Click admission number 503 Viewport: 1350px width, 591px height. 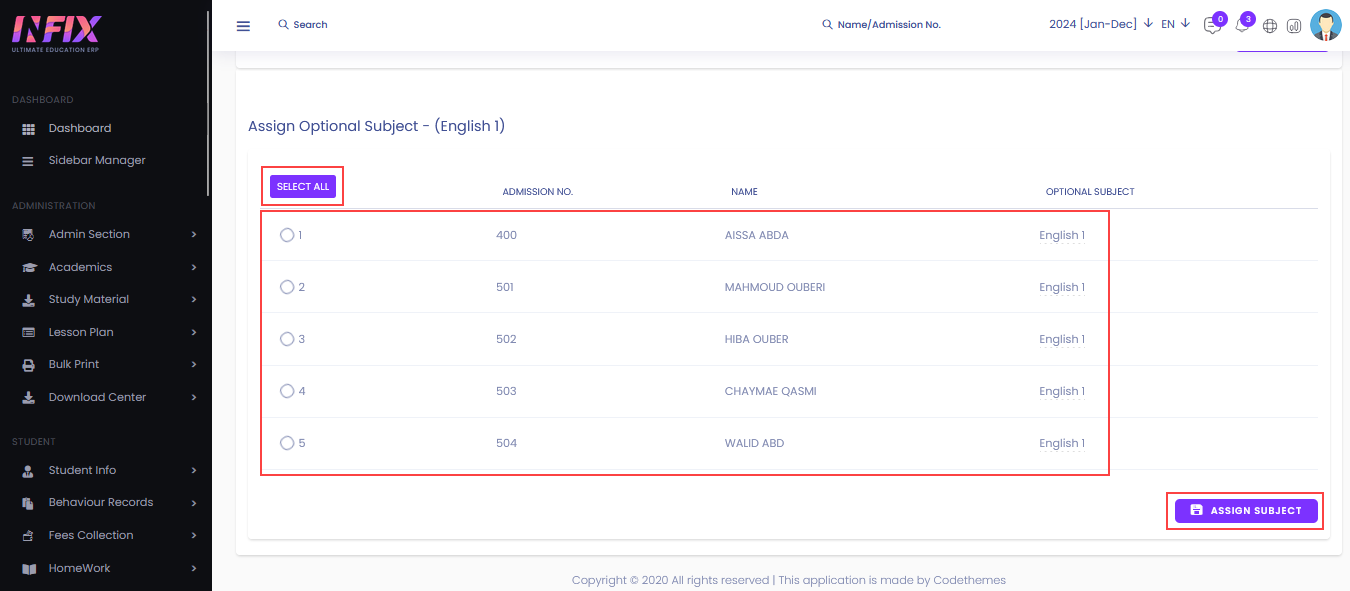click(x=506, y=391)
